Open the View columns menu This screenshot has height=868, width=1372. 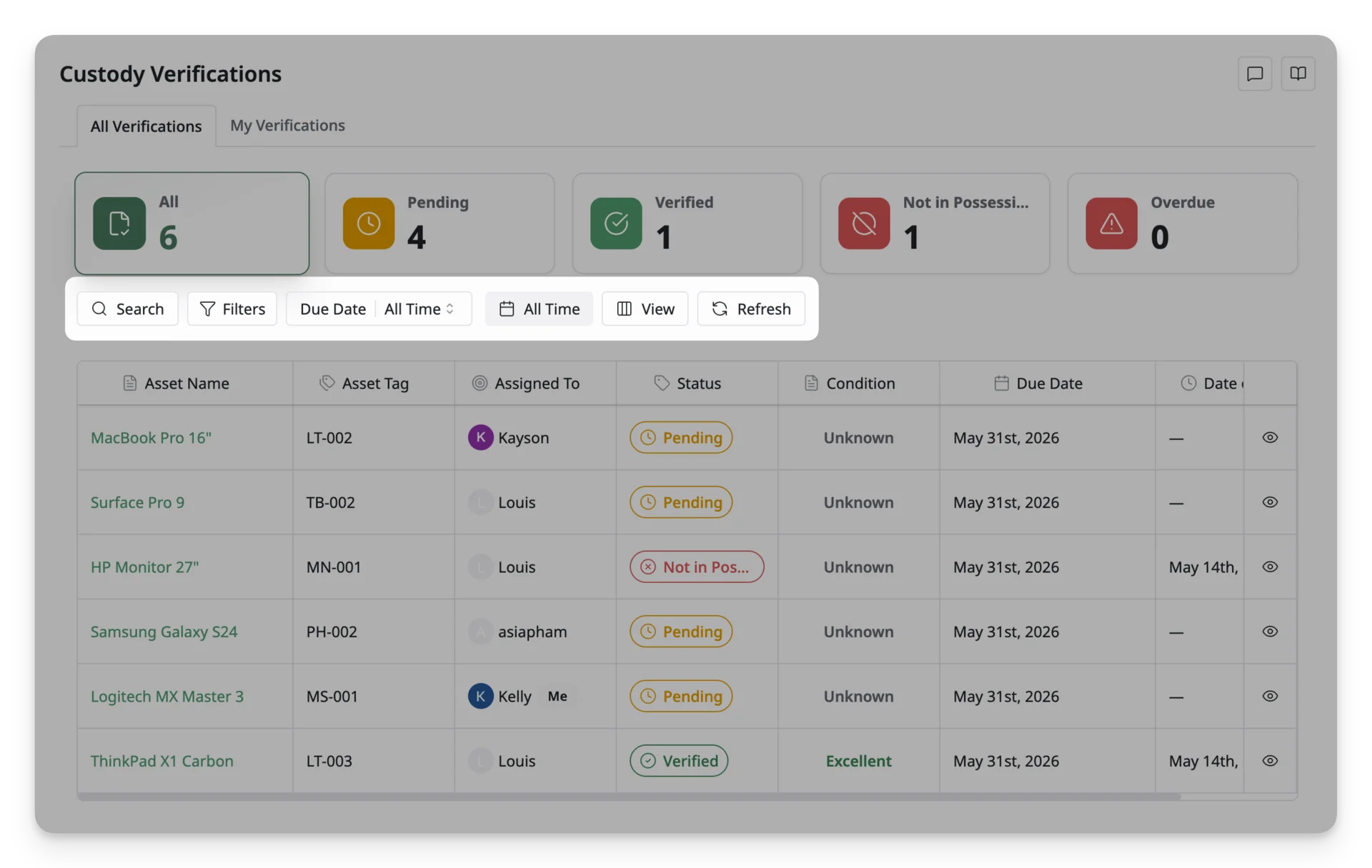[645, 309]
